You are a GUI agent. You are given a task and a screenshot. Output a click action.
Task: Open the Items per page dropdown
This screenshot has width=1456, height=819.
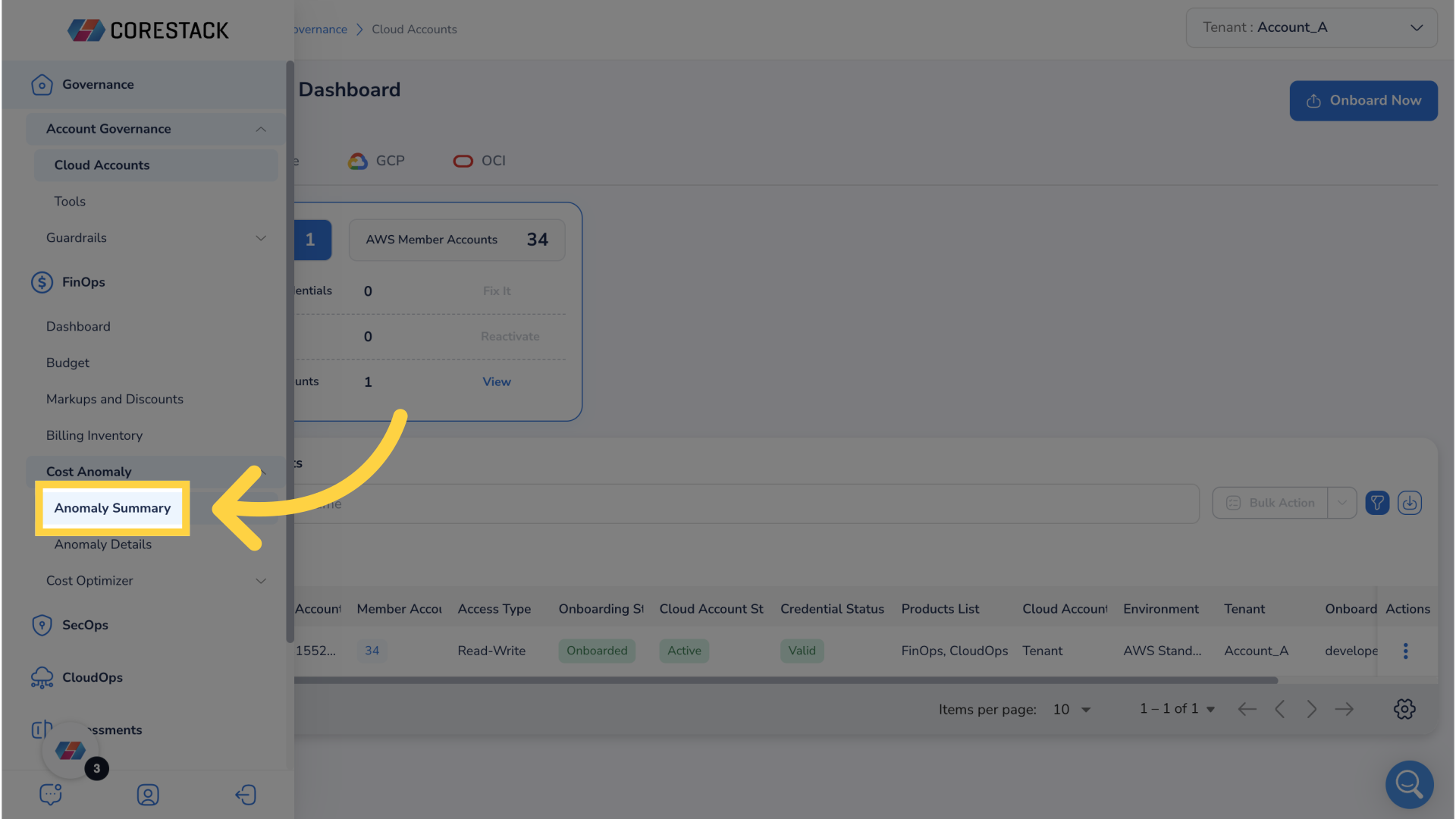(x=1072, y=709)
